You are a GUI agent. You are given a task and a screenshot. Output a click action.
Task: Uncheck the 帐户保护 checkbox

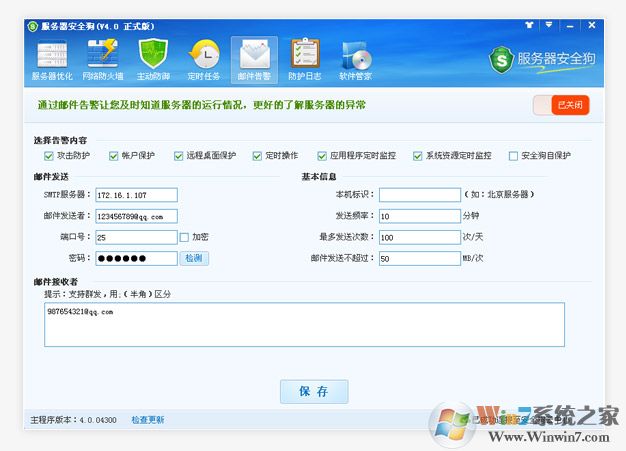click(113, 156)
